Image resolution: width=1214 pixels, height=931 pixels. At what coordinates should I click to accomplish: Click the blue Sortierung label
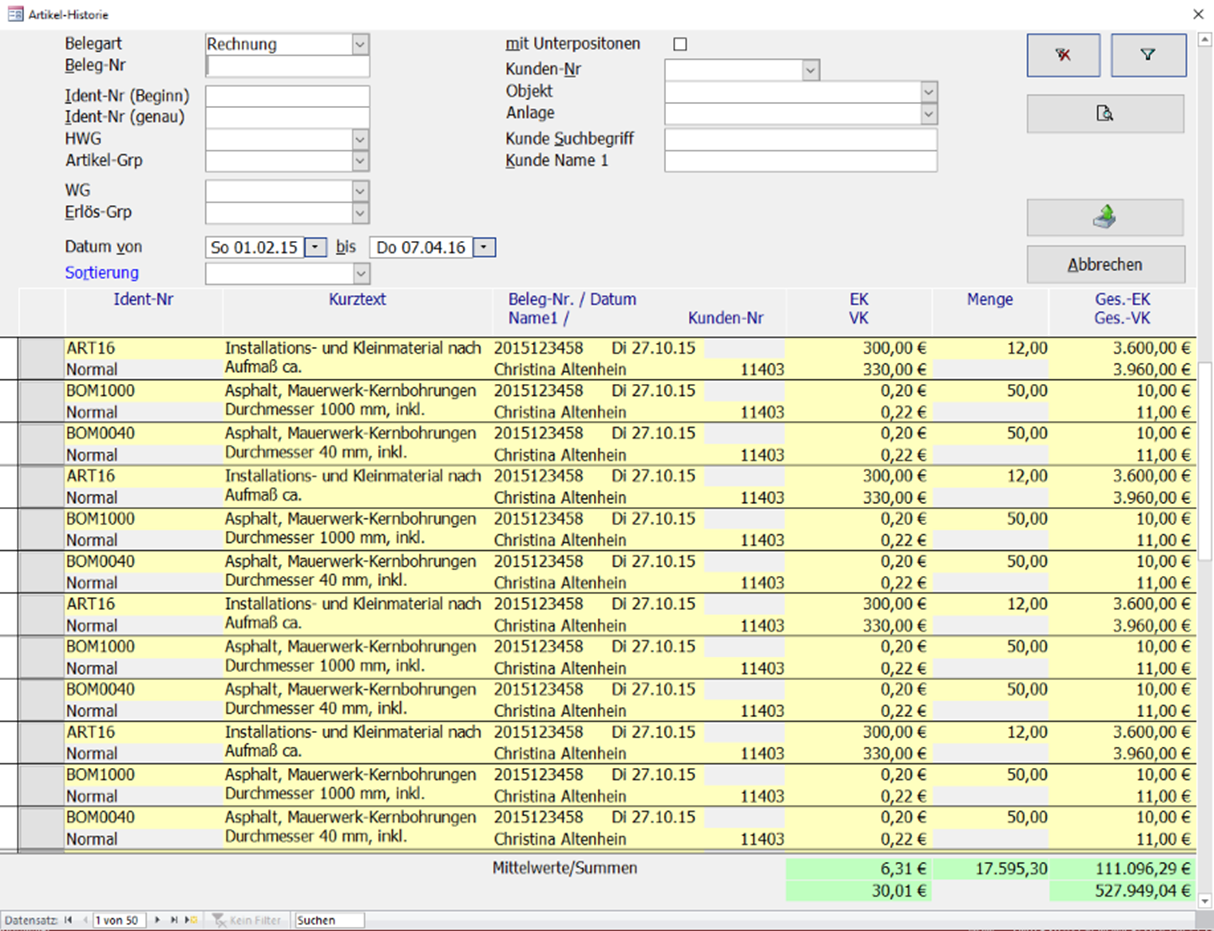(x=102, y=273)
